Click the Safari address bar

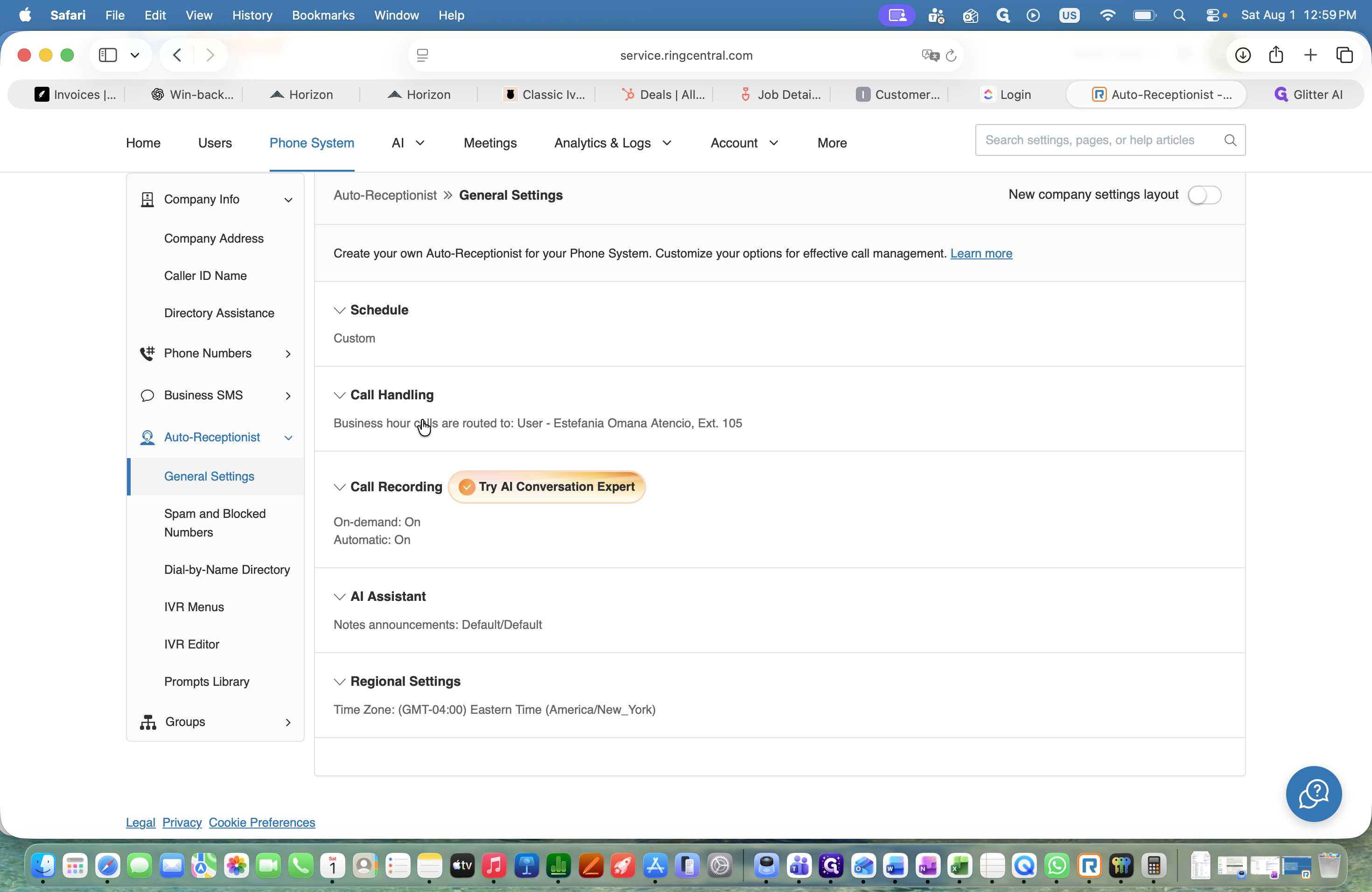(686, 56)
